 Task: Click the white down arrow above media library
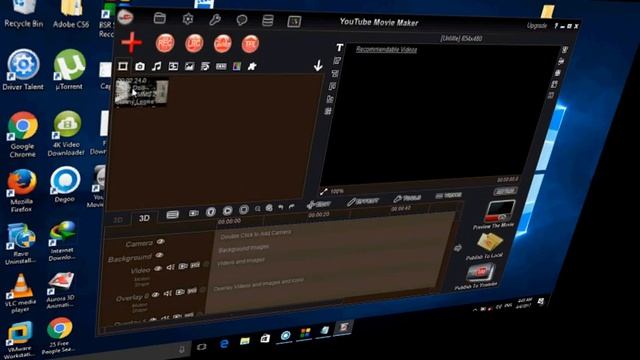click(x=318, y=65)
